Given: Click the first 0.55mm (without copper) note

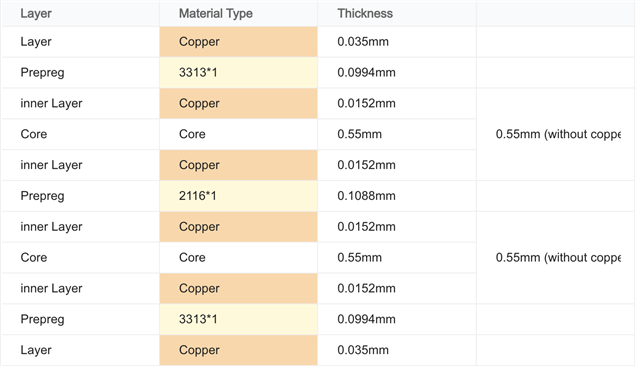Looking at the screenshot, I should (558, 134).
